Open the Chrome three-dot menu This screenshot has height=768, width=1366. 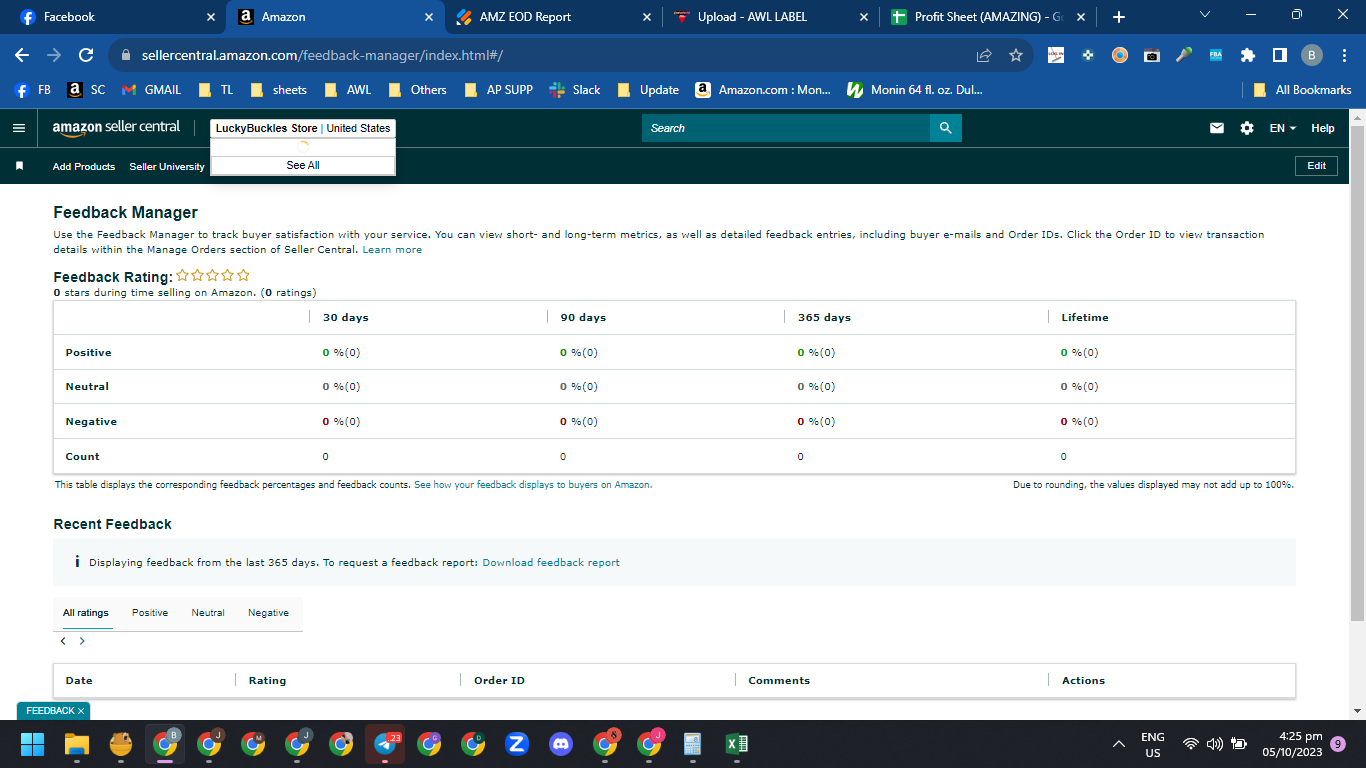point(1344,55)
